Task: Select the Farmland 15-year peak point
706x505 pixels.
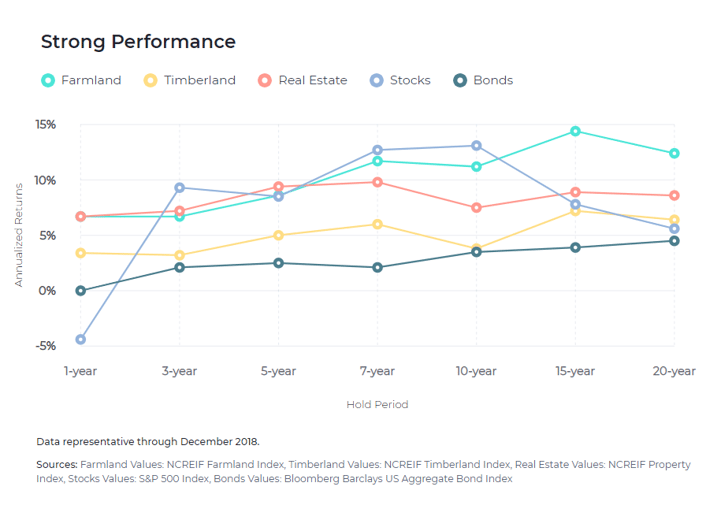Action: (x=575, y=131)
